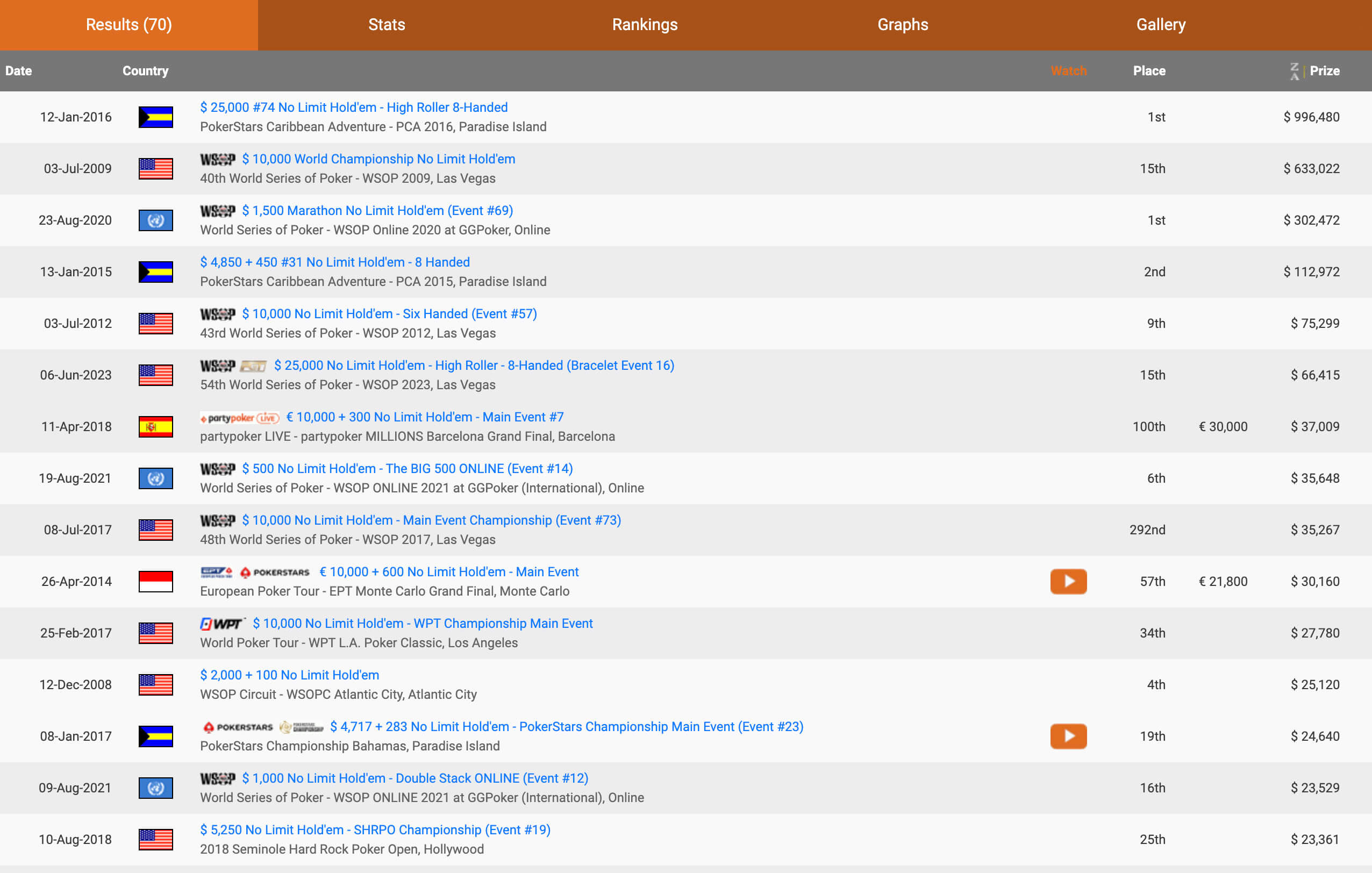Image resolution: width=1372 pixels, height=873 pixels.
Task: Sort results by Date column header
Action: 19,71
